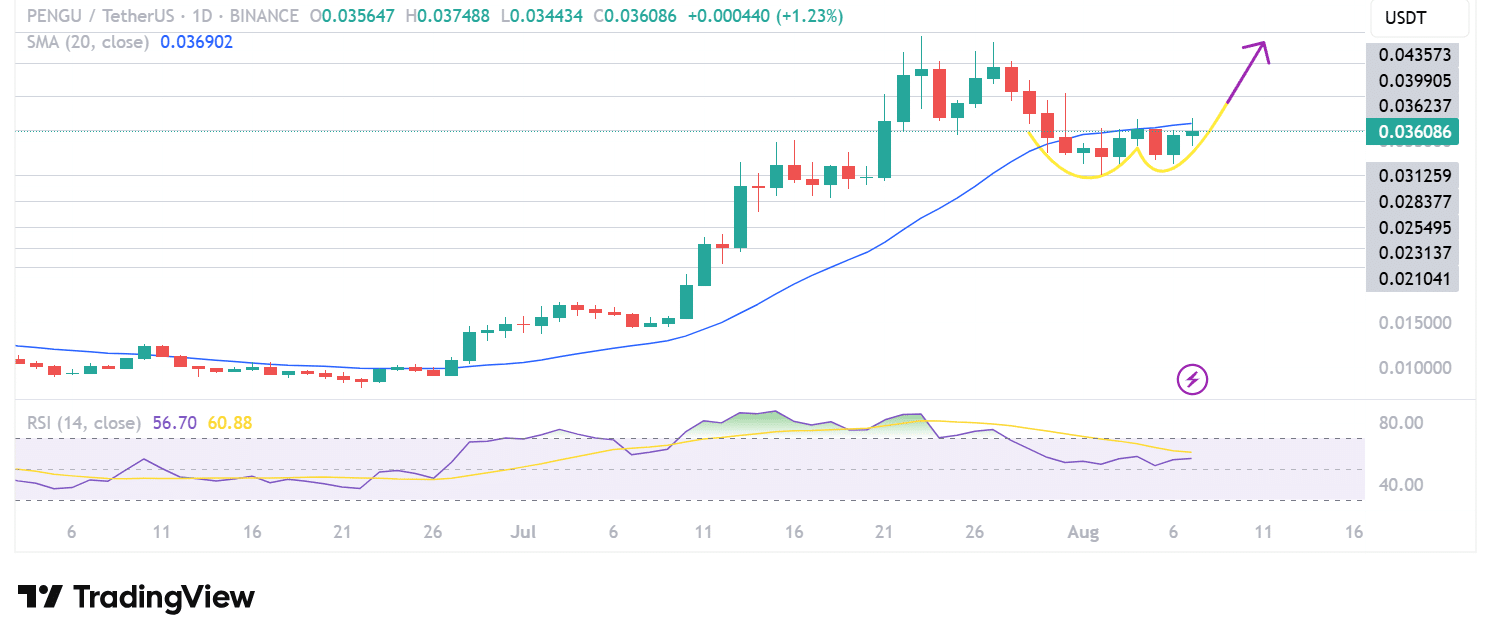Screen dimensions: 1491x642
Task: Click the purple lightning bolt icon on the chart
Action: [x=1190, y=380]
